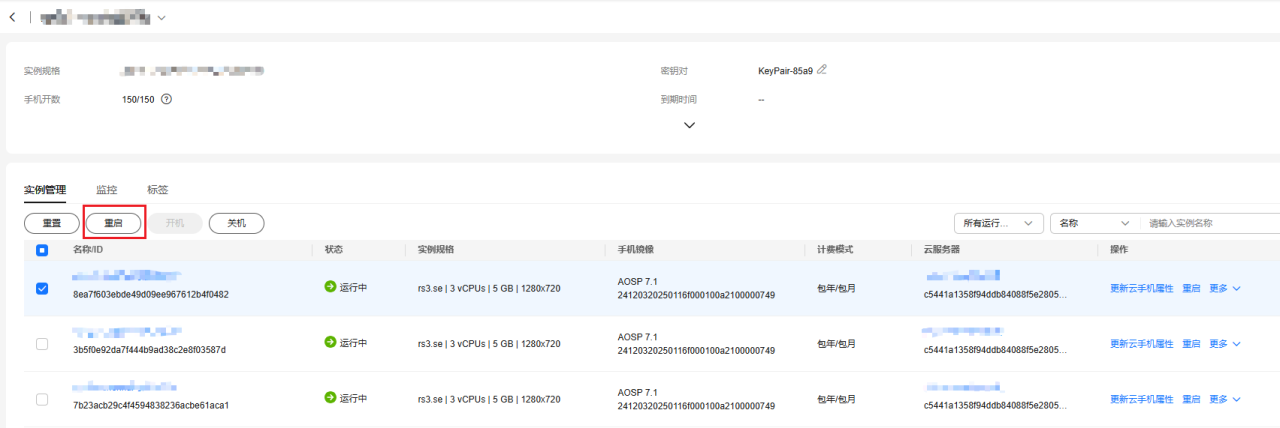
Task: Click the instance name search field
Action: click(1210, 223)
